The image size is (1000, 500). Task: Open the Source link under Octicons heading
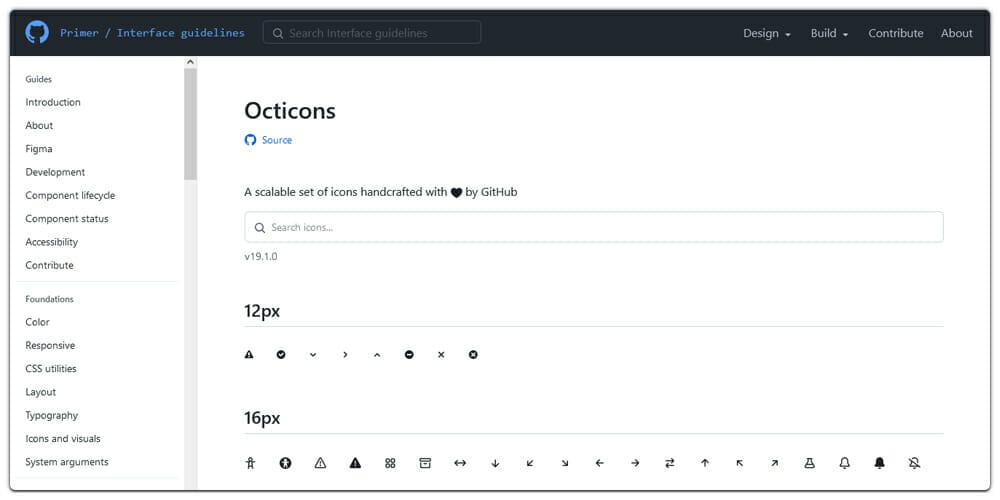276,140
